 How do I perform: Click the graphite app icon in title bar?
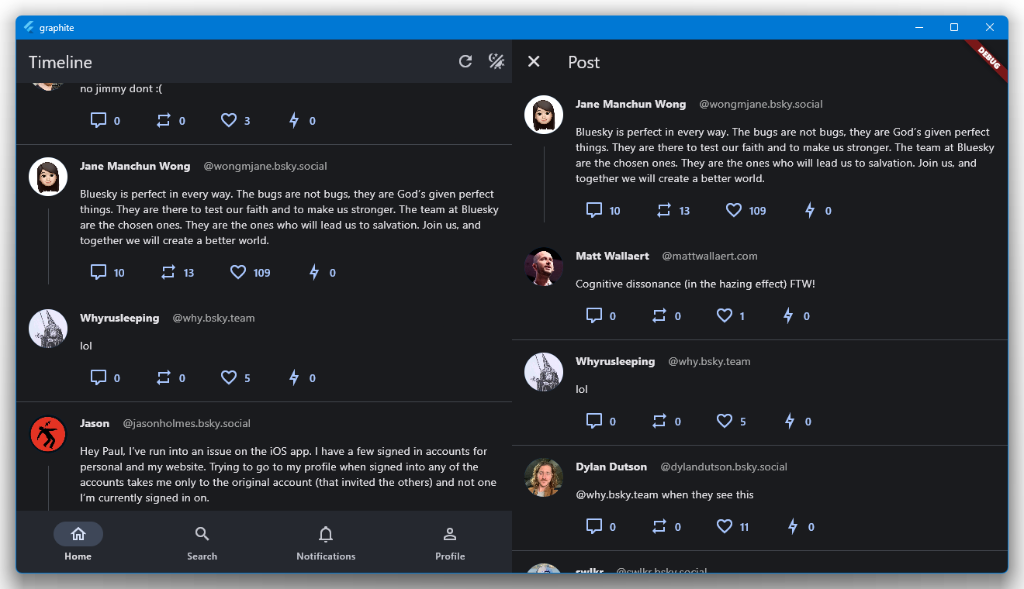point(29,27)
